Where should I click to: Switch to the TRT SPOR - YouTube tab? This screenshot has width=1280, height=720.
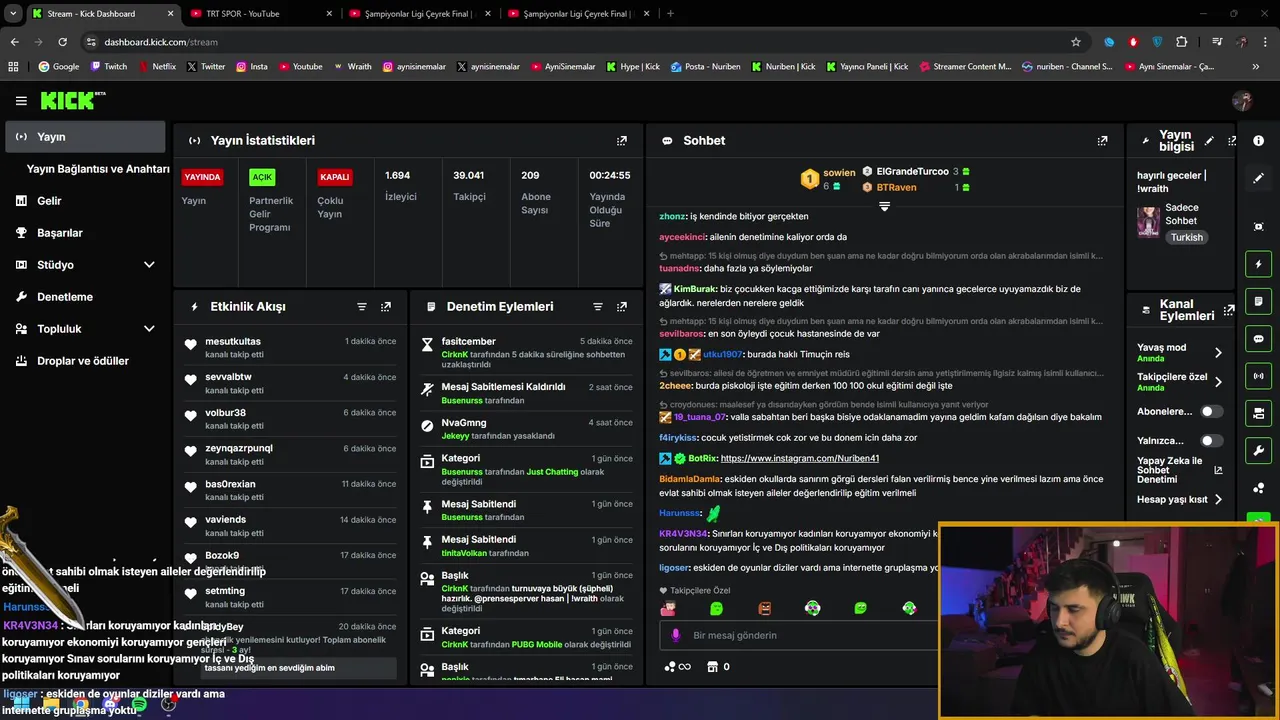(258, 14)
